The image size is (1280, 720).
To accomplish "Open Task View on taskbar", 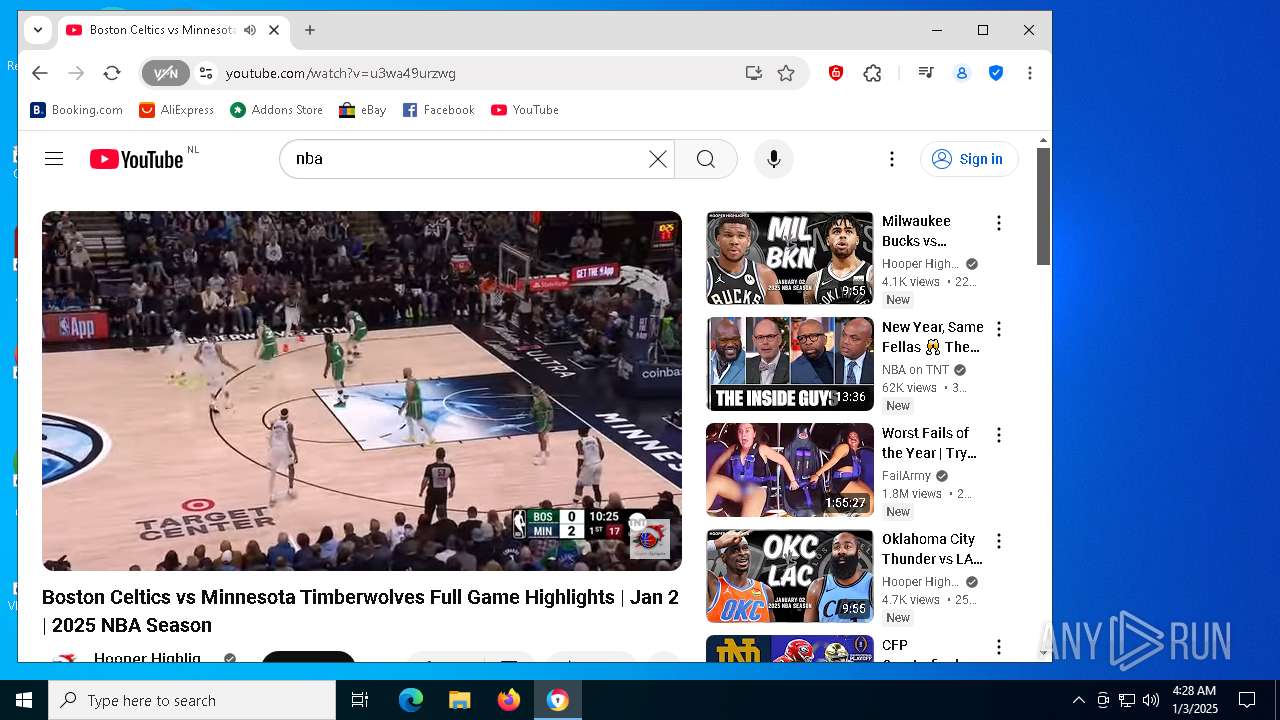I will click(x=360, y=700).
